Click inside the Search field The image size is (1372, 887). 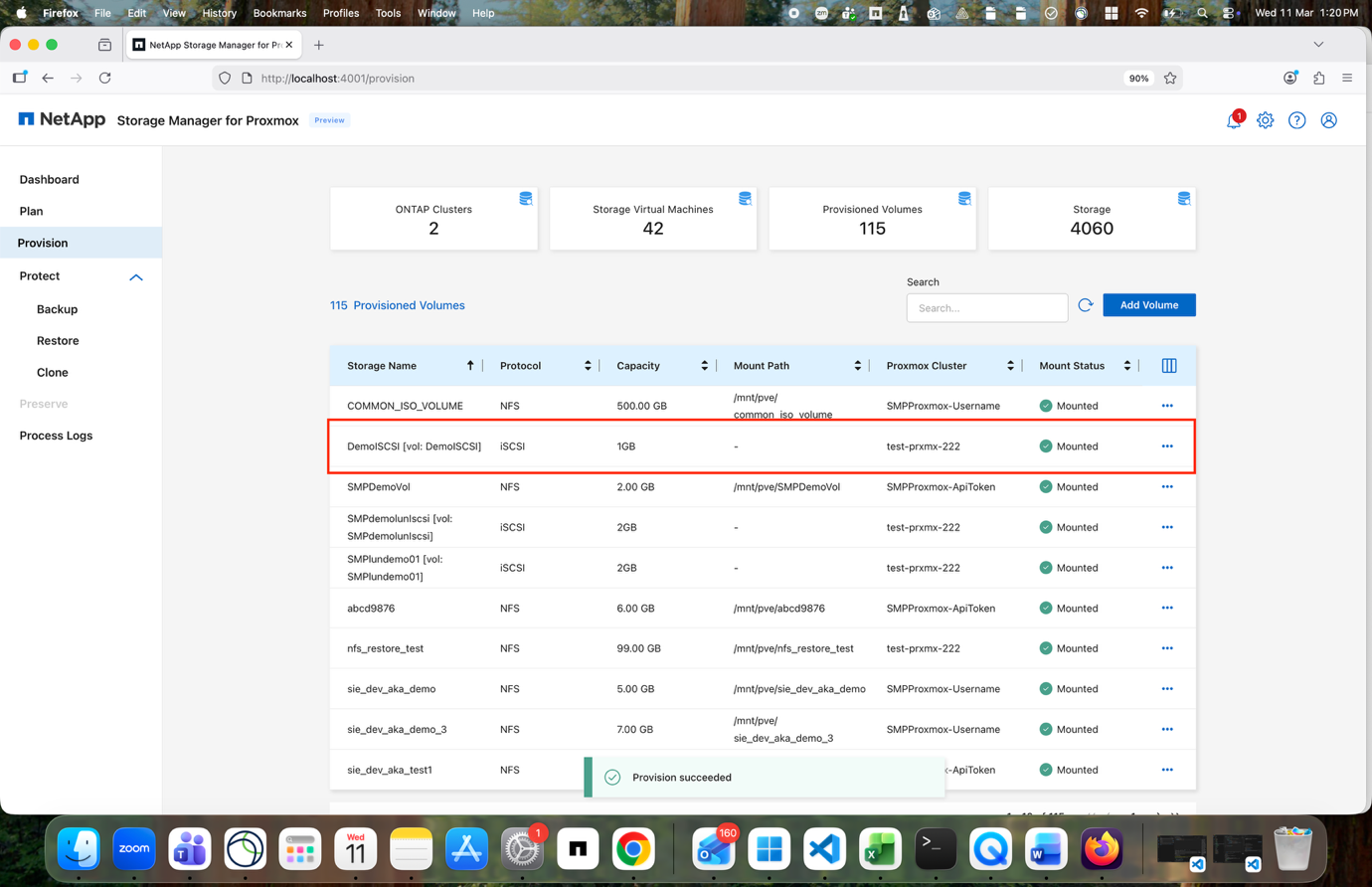pyautogui.click(x=986, y=307)
